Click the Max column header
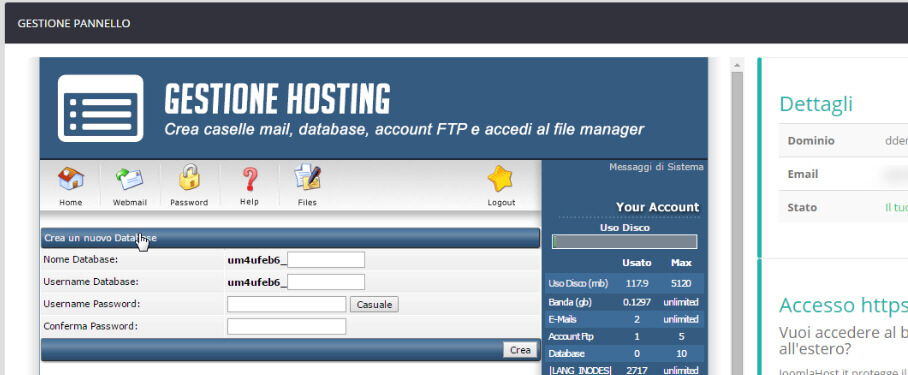 [681, 263]
